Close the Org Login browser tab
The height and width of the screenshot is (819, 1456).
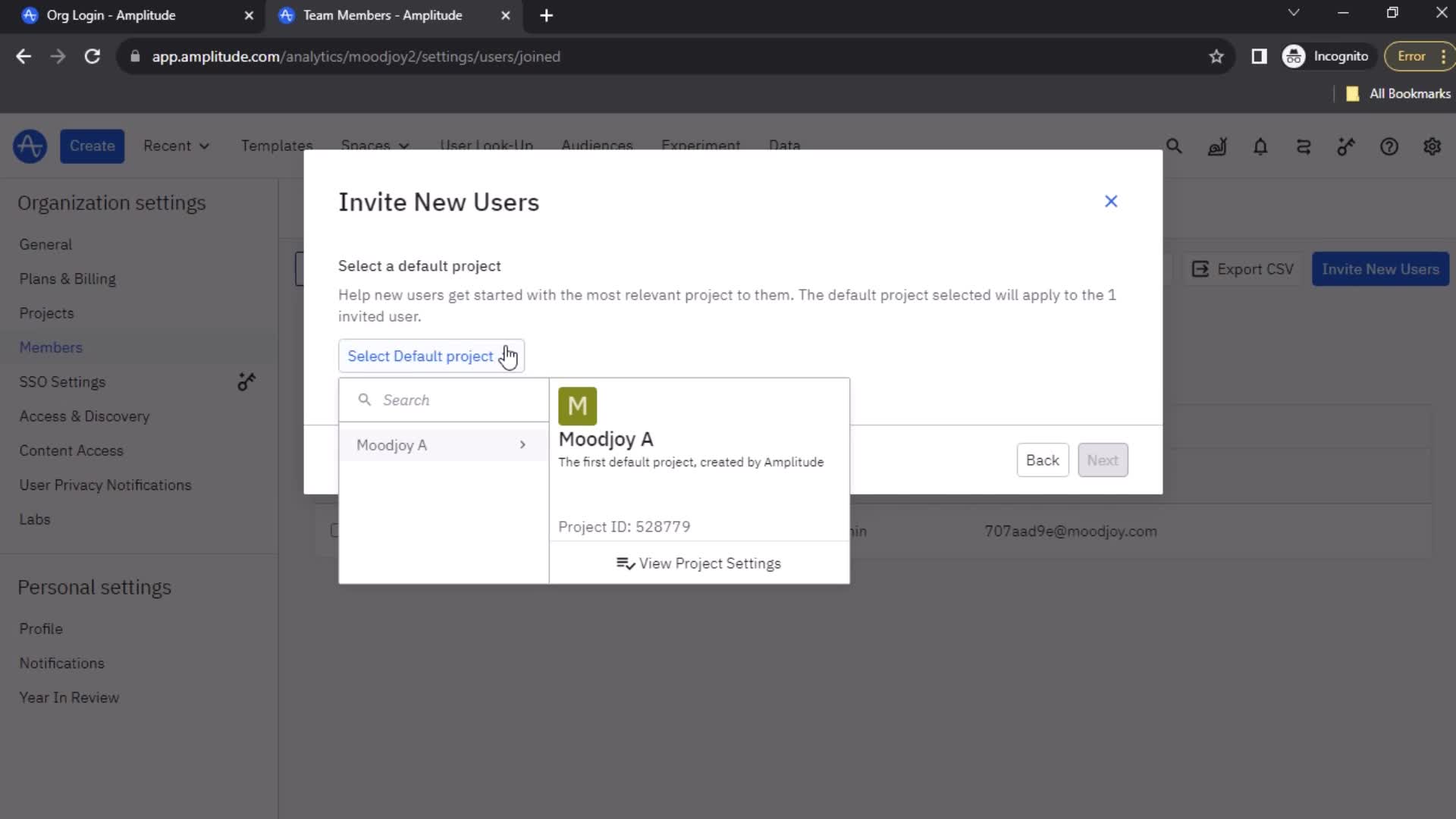pos(249,15)
